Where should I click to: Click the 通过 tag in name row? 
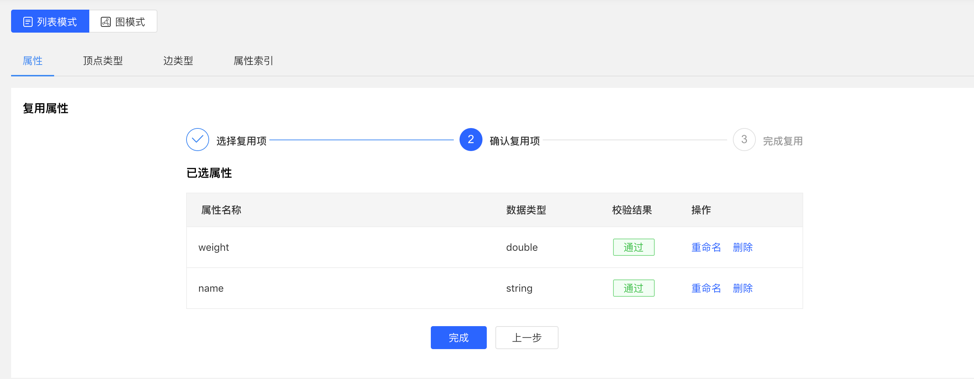pyautogui.click(x=634, y=288)
